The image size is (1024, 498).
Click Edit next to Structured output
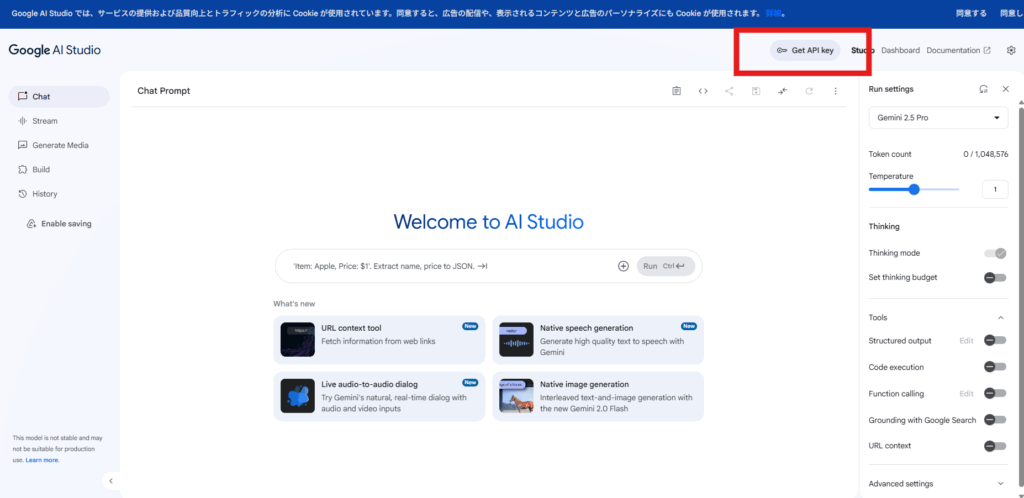point(967,341)
